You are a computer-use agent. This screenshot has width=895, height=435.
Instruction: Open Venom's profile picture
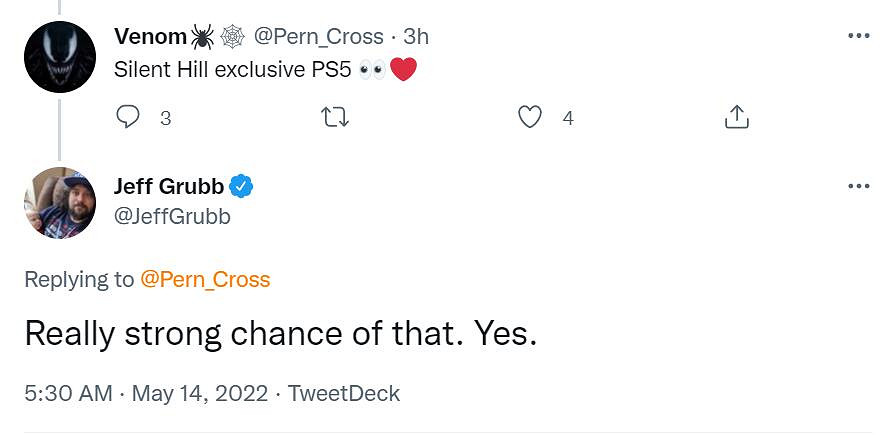pyautogui.click(x=60, y=57)
